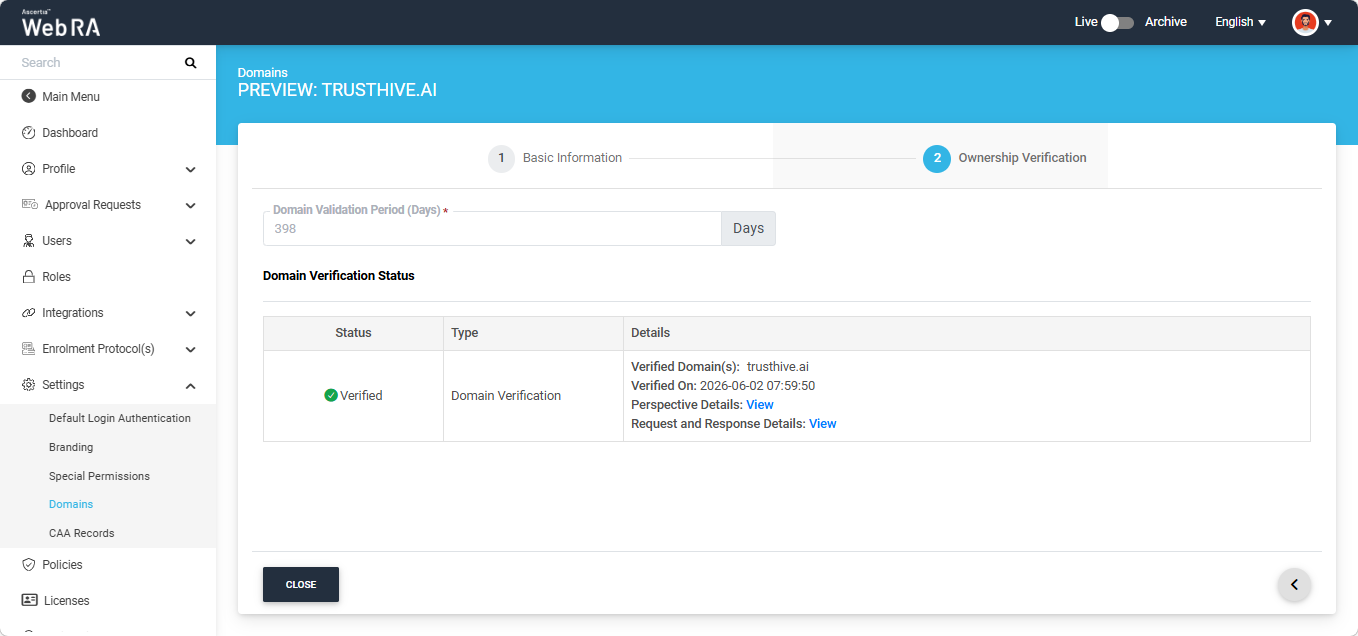The image size is (1358, 636).
Task: Click the Status column header
Action: click(x=353, y=333)
